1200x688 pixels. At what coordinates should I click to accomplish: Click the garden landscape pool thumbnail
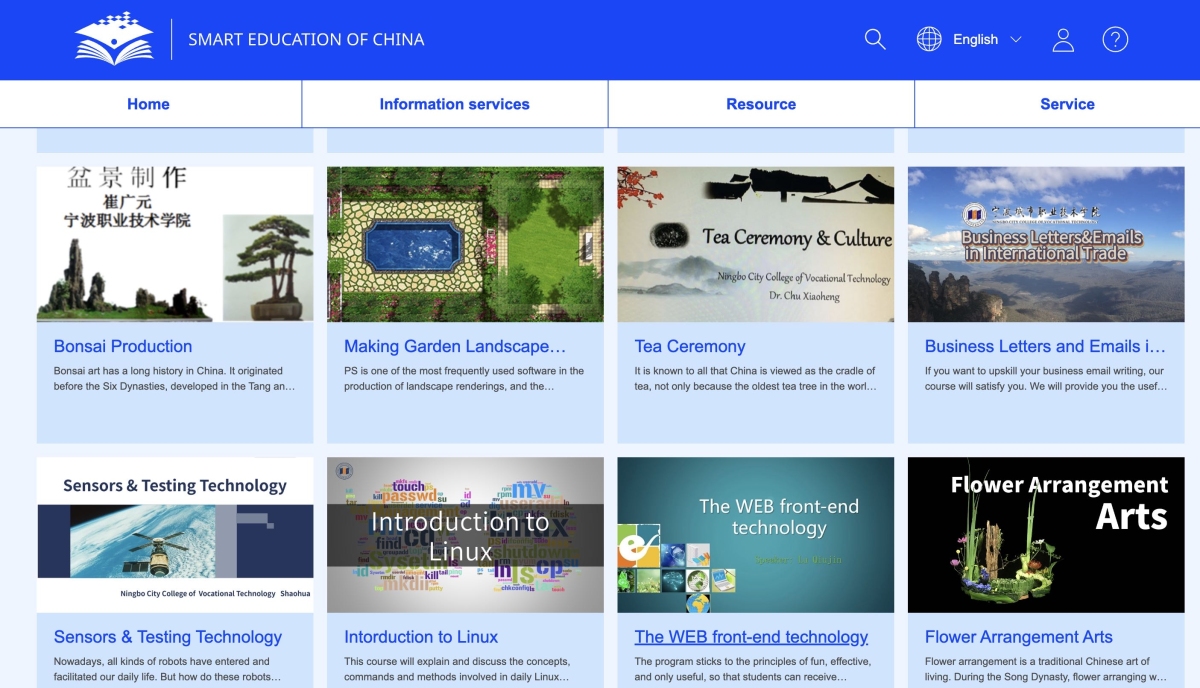click(x=465, y=244)
